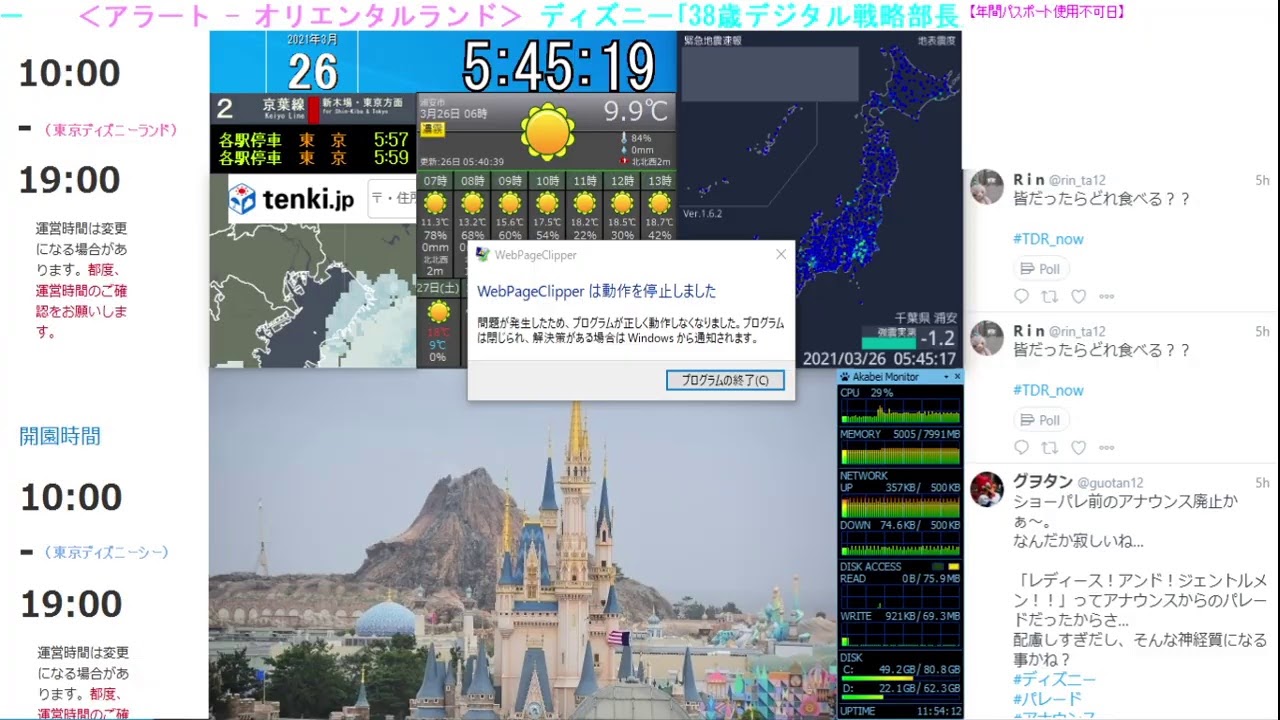Image resolution: width=1280 pixels, height=720 pixels.
Task: Click the 5:59 train departure row
Action: point(313,158)
